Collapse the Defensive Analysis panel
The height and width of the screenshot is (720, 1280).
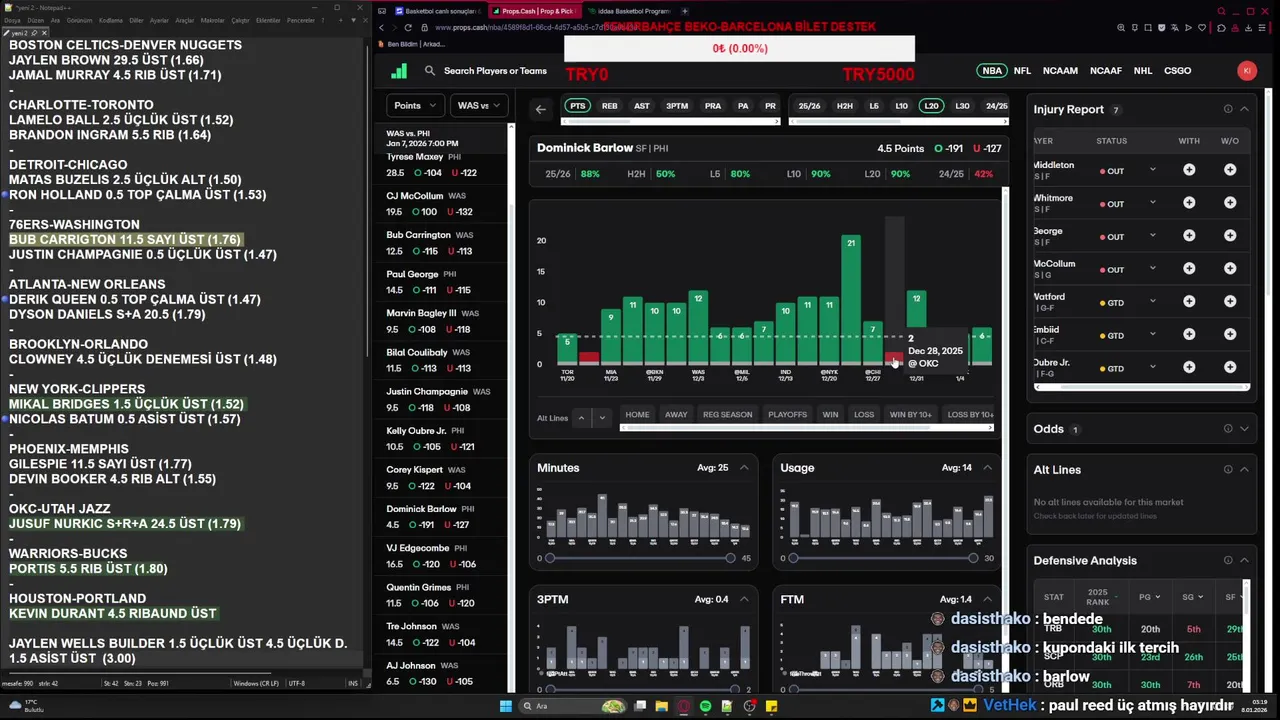pyautogui.click(x=1244, y=561)
